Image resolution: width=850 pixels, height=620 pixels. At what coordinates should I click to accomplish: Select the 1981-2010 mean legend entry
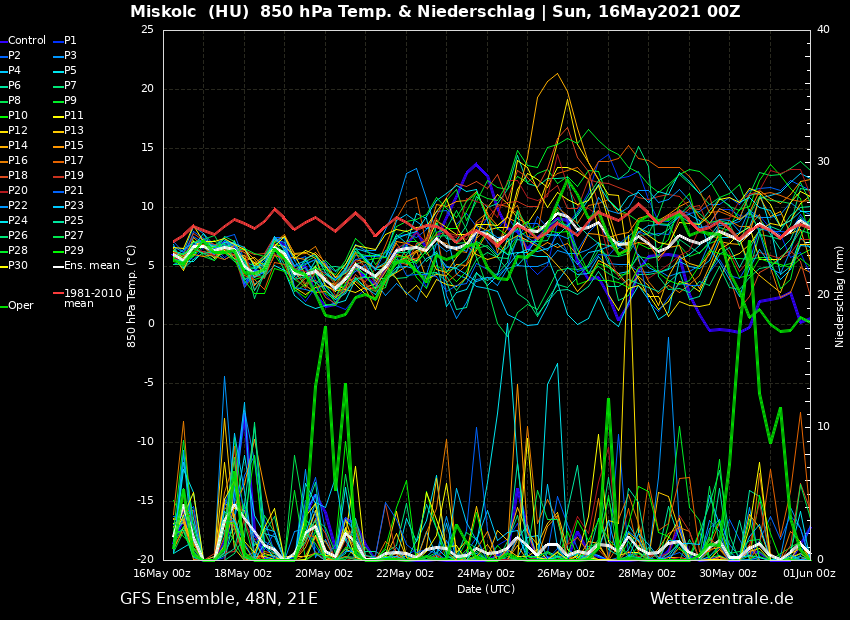point(92,298)
